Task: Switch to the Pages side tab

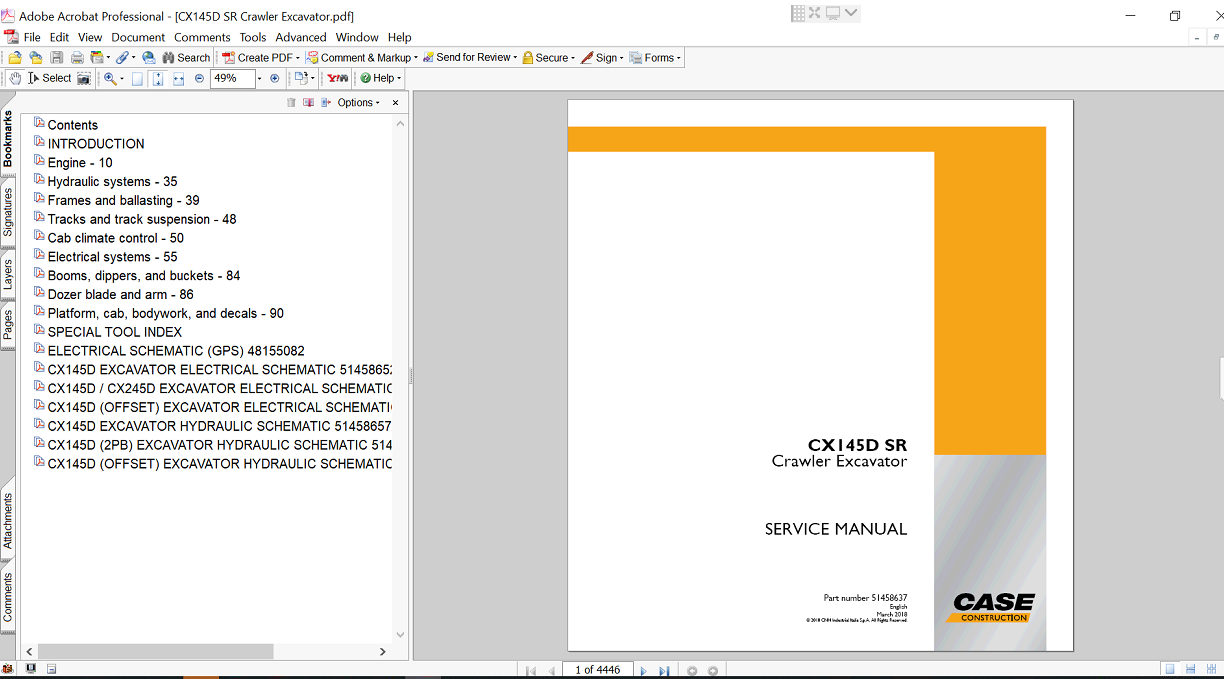Action: click(8, 325)
